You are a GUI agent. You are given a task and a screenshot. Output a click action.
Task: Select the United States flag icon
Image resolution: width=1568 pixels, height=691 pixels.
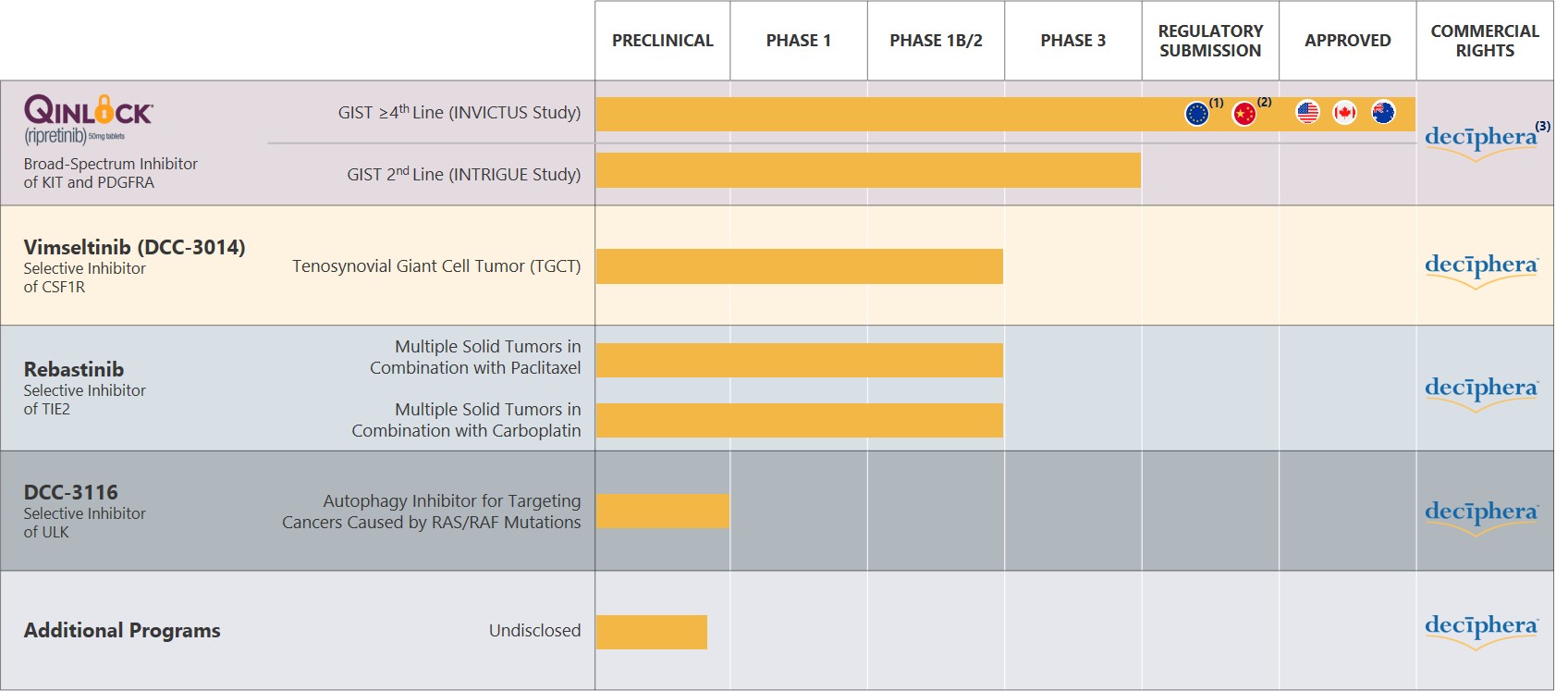1307,113
